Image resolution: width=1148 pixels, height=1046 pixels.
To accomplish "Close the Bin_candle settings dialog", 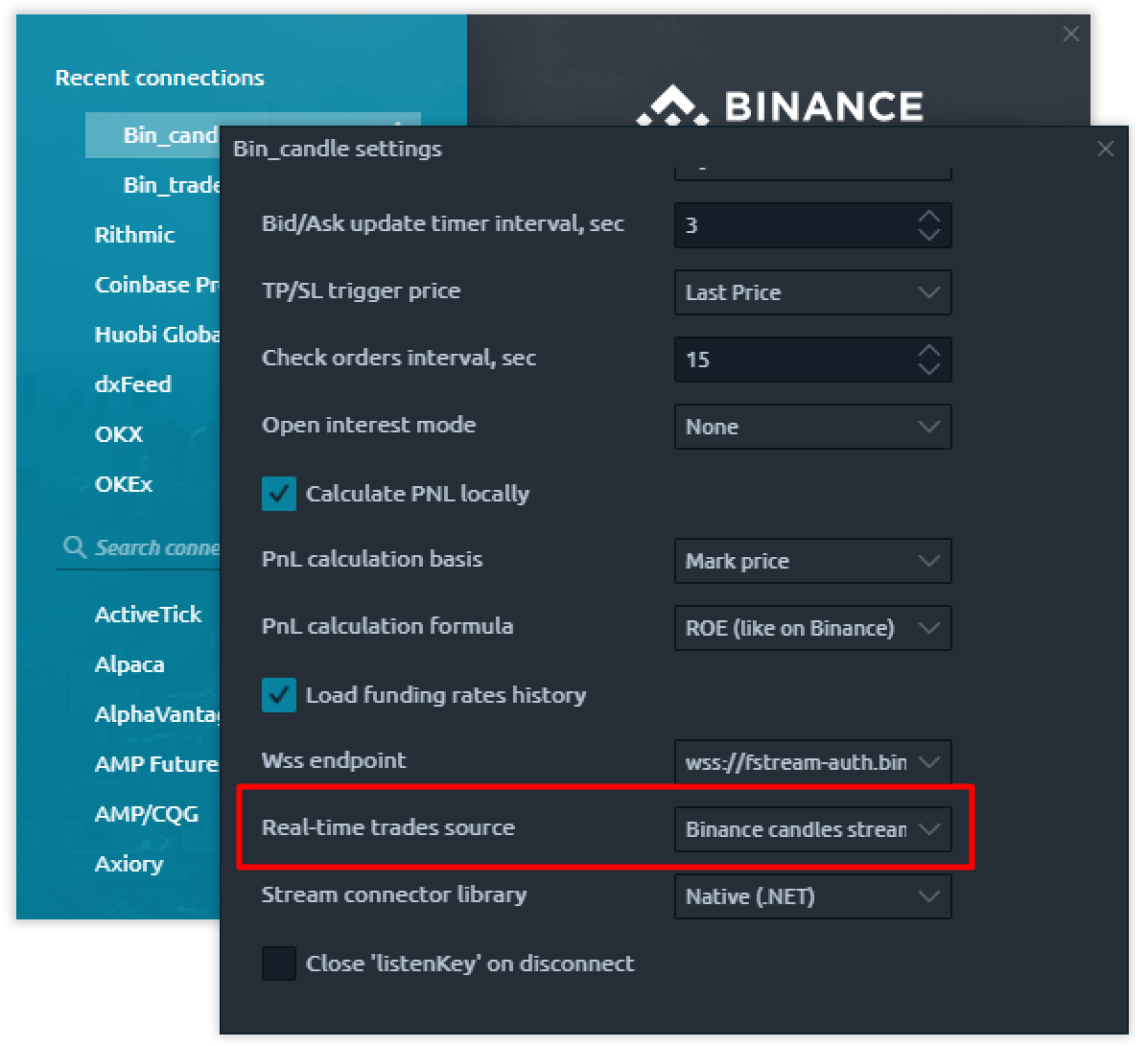I will click(1105, 150).
